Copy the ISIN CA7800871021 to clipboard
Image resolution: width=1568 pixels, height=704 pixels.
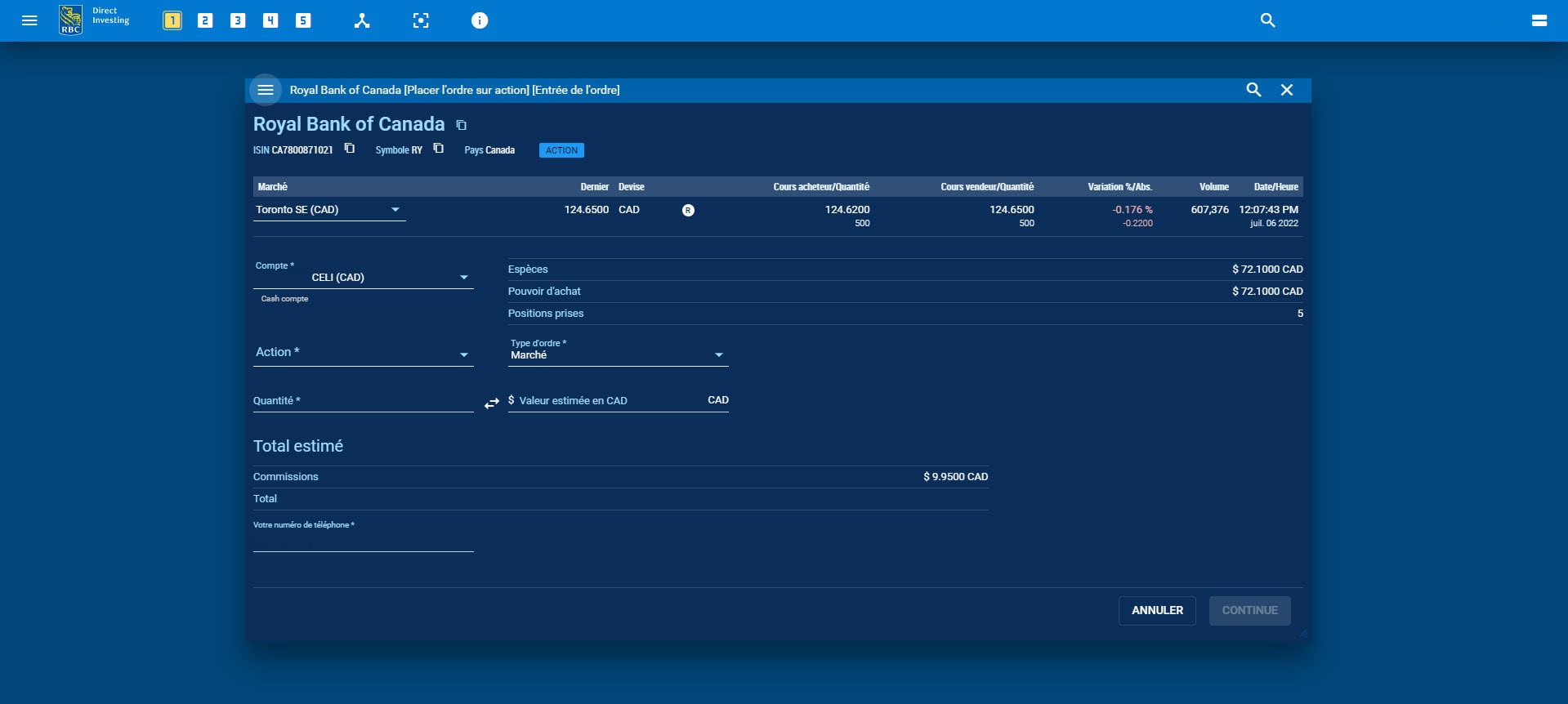click(x=350, y=149)
